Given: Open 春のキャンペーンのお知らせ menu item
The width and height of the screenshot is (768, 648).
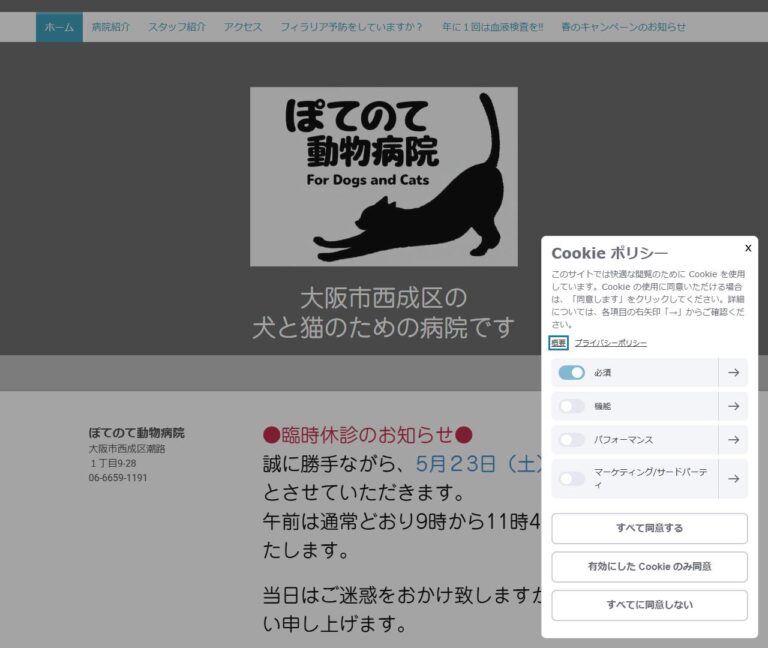Looking at the screenshot, I should coord(624,27).
